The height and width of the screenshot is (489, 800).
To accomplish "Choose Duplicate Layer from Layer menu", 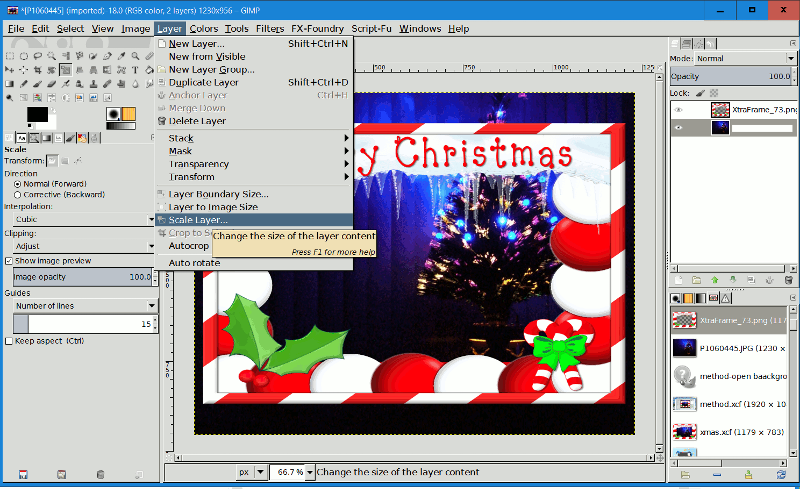I will 253,82.
